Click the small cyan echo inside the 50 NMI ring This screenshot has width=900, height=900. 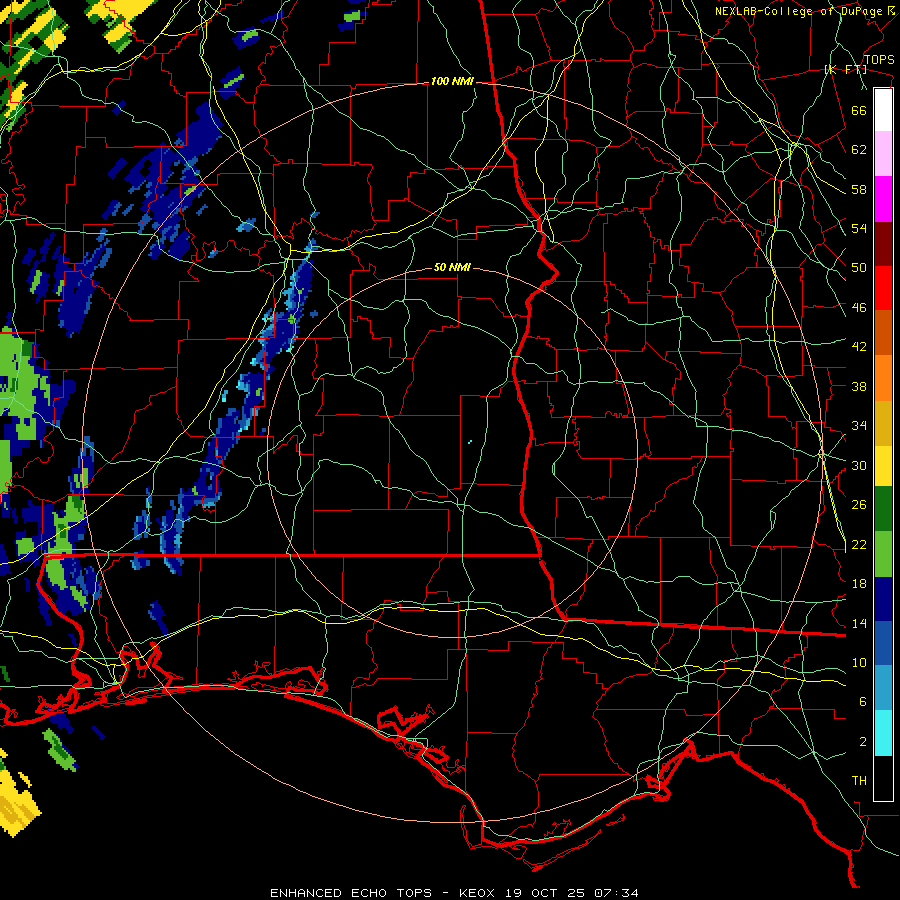pos(470,442)
